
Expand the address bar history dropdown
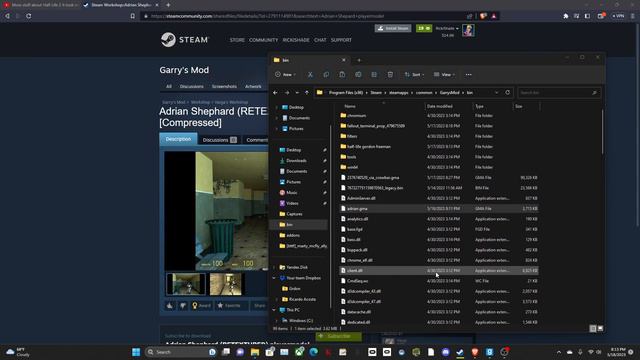(496, 93)
